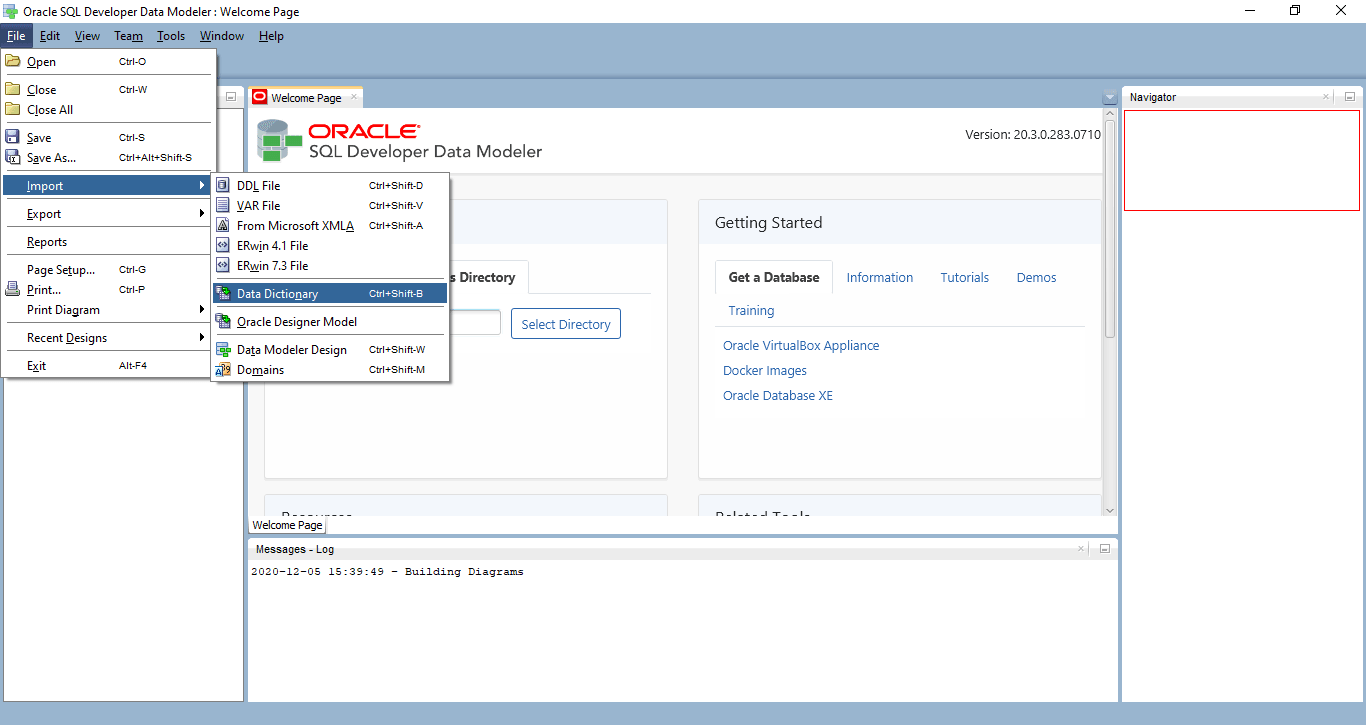Switch to the Tutorials tab

coord(964,277)
